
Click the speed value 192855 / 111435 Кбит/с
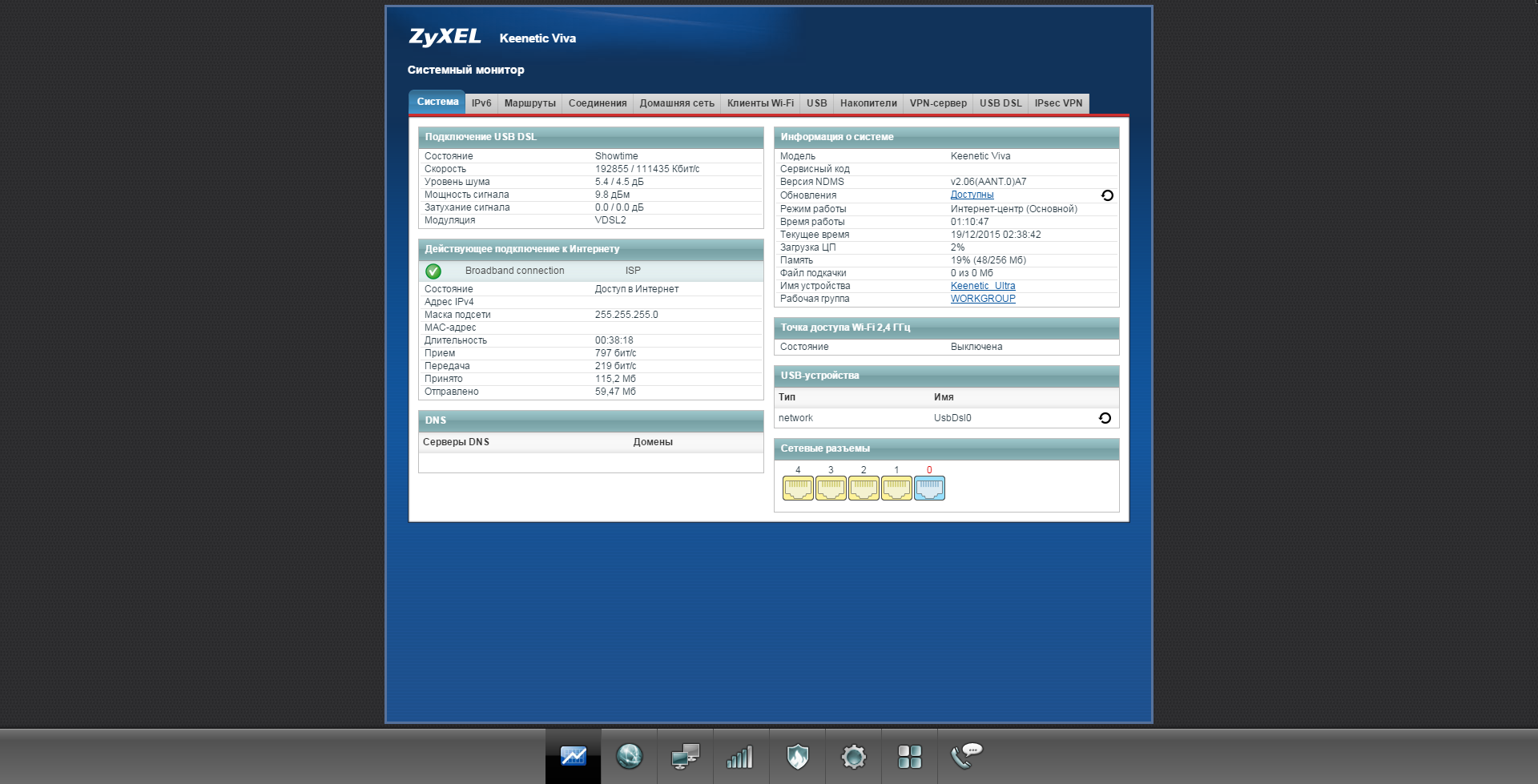tap(647, 169)
